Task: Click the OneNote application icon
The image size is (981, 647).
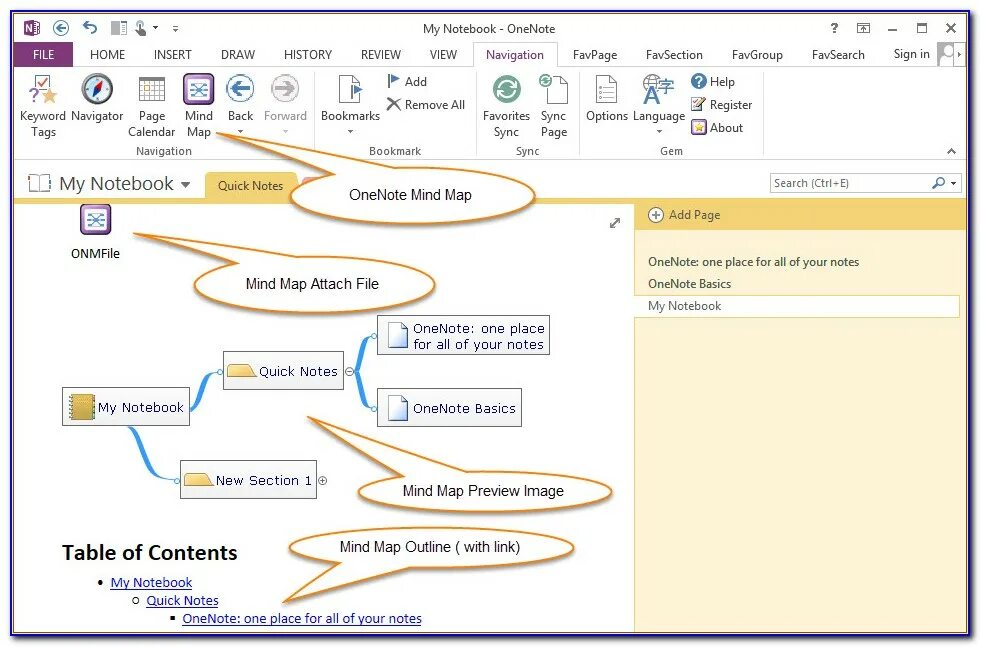Action: [31, 28]
